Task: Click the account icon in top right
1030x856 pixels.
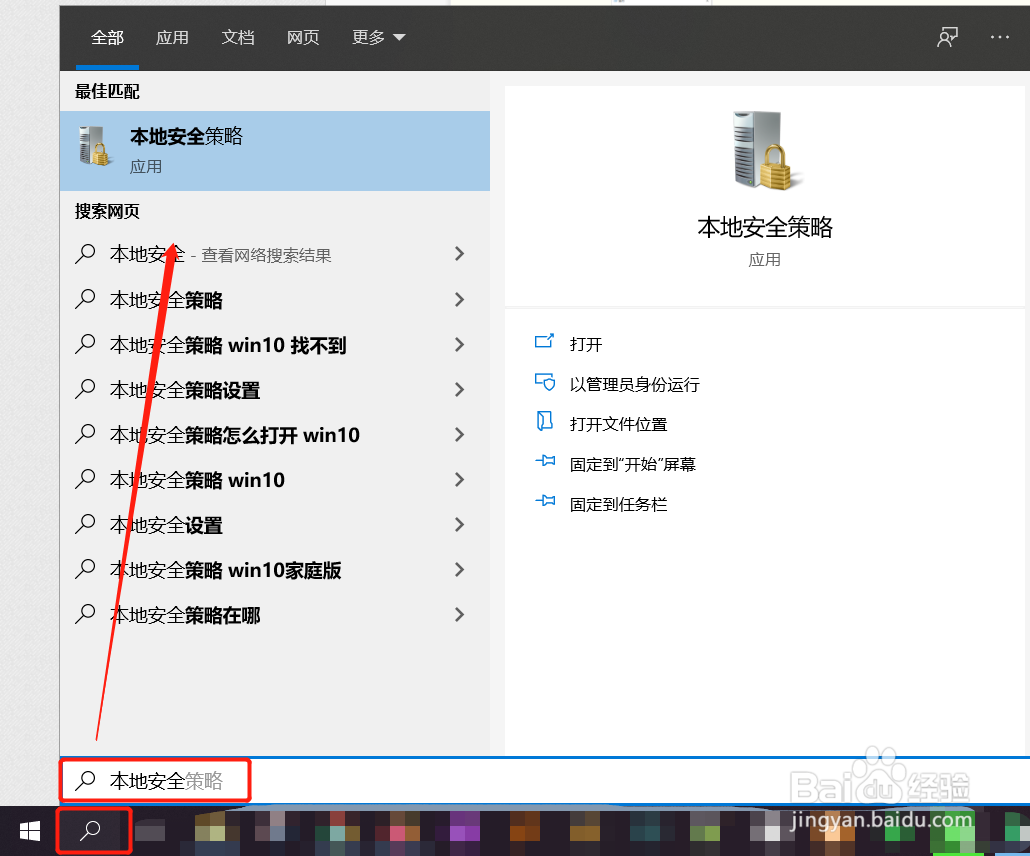Action: point(946,37)
